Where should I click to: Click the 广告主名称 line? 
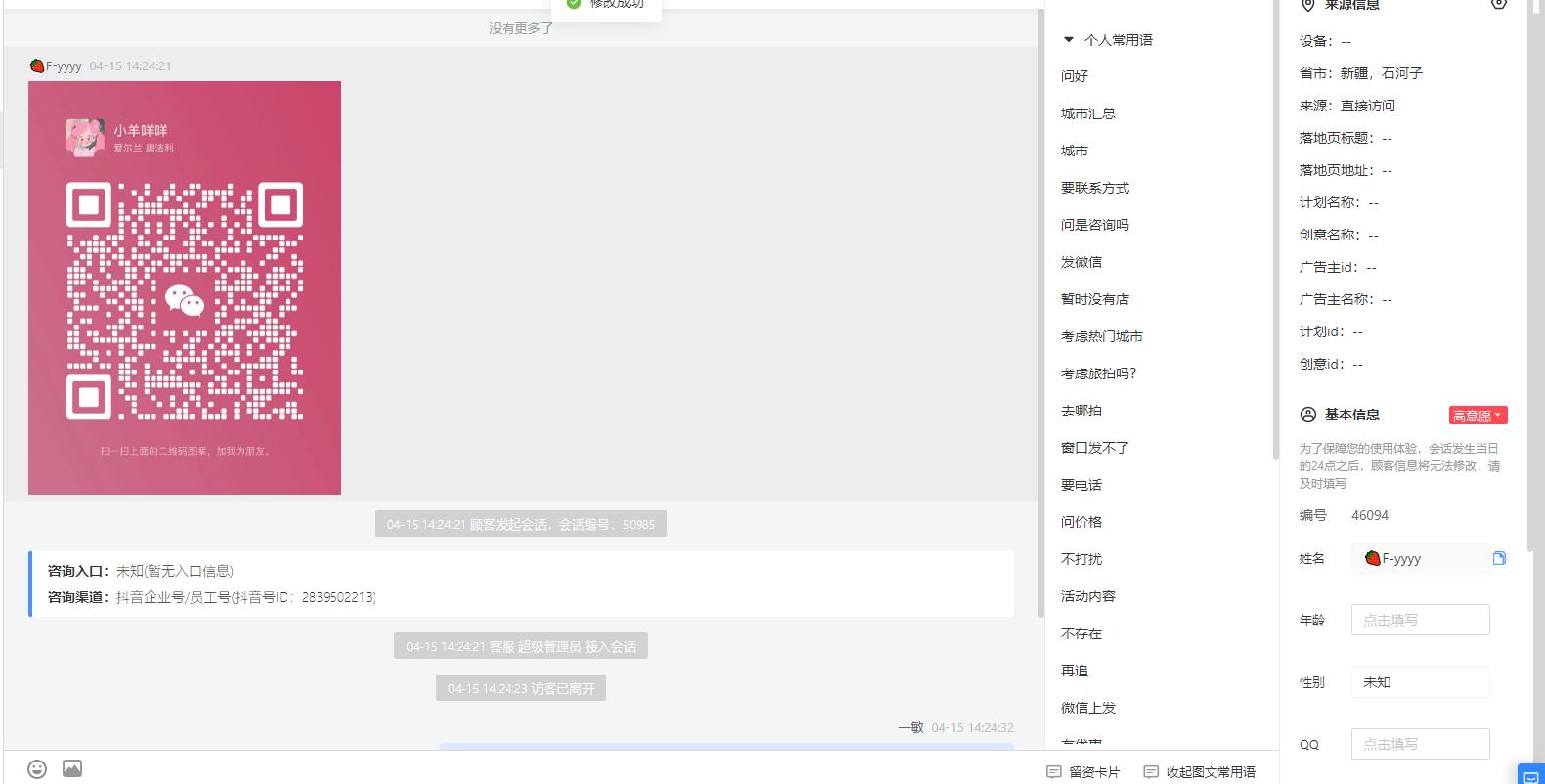click(1346, 299)
